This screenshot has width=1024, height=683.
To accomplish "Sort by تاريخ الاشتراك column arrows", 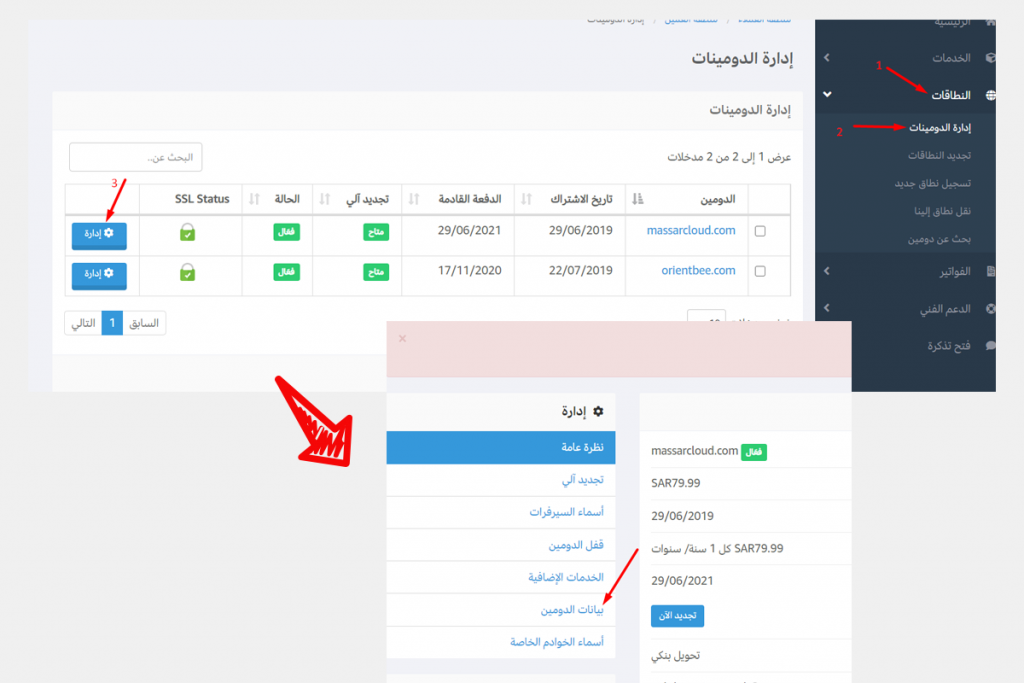I will click(x=526, y=199).
